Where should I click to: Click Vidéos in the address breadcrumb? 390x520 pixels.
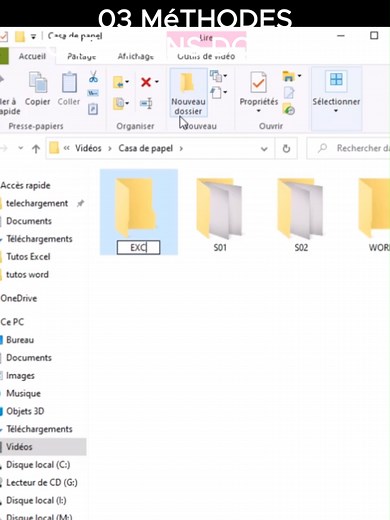88,148
